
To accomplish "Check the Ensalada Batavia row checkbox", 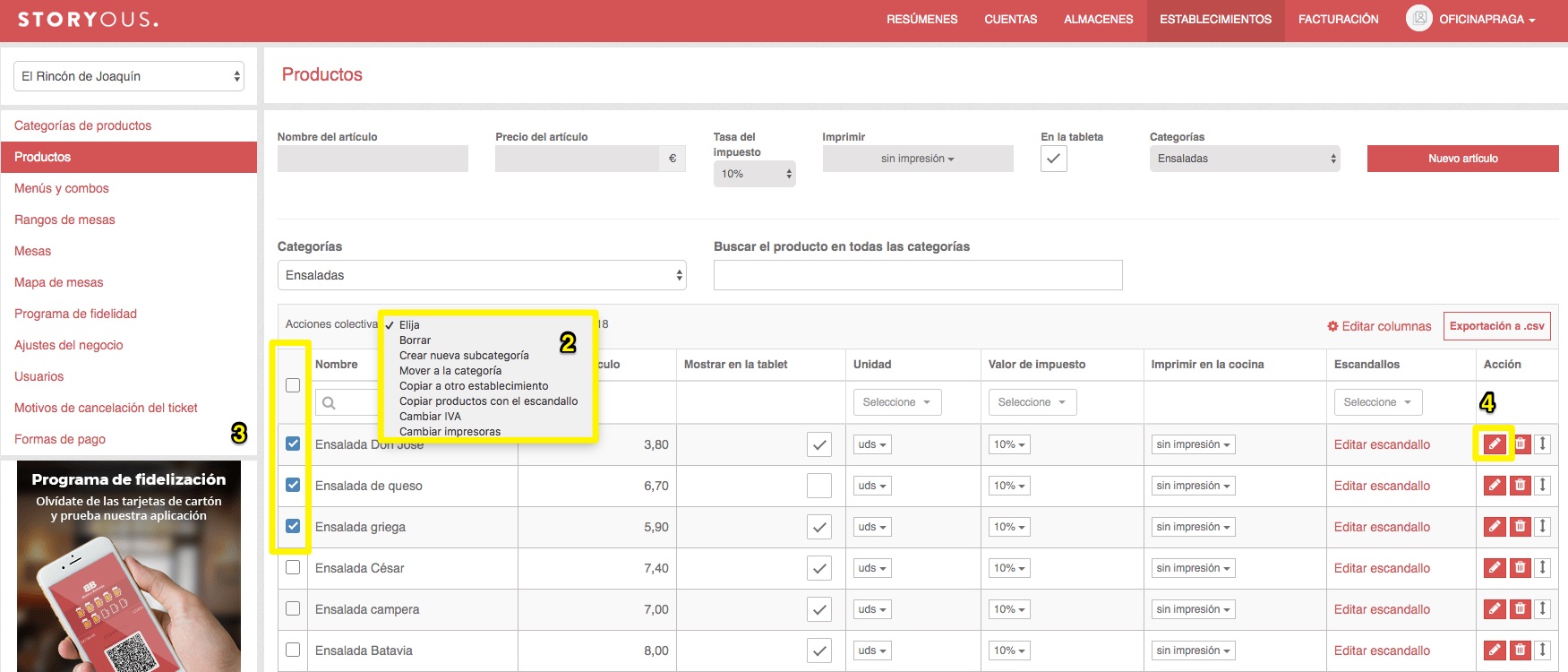I will tap(293, 650).
